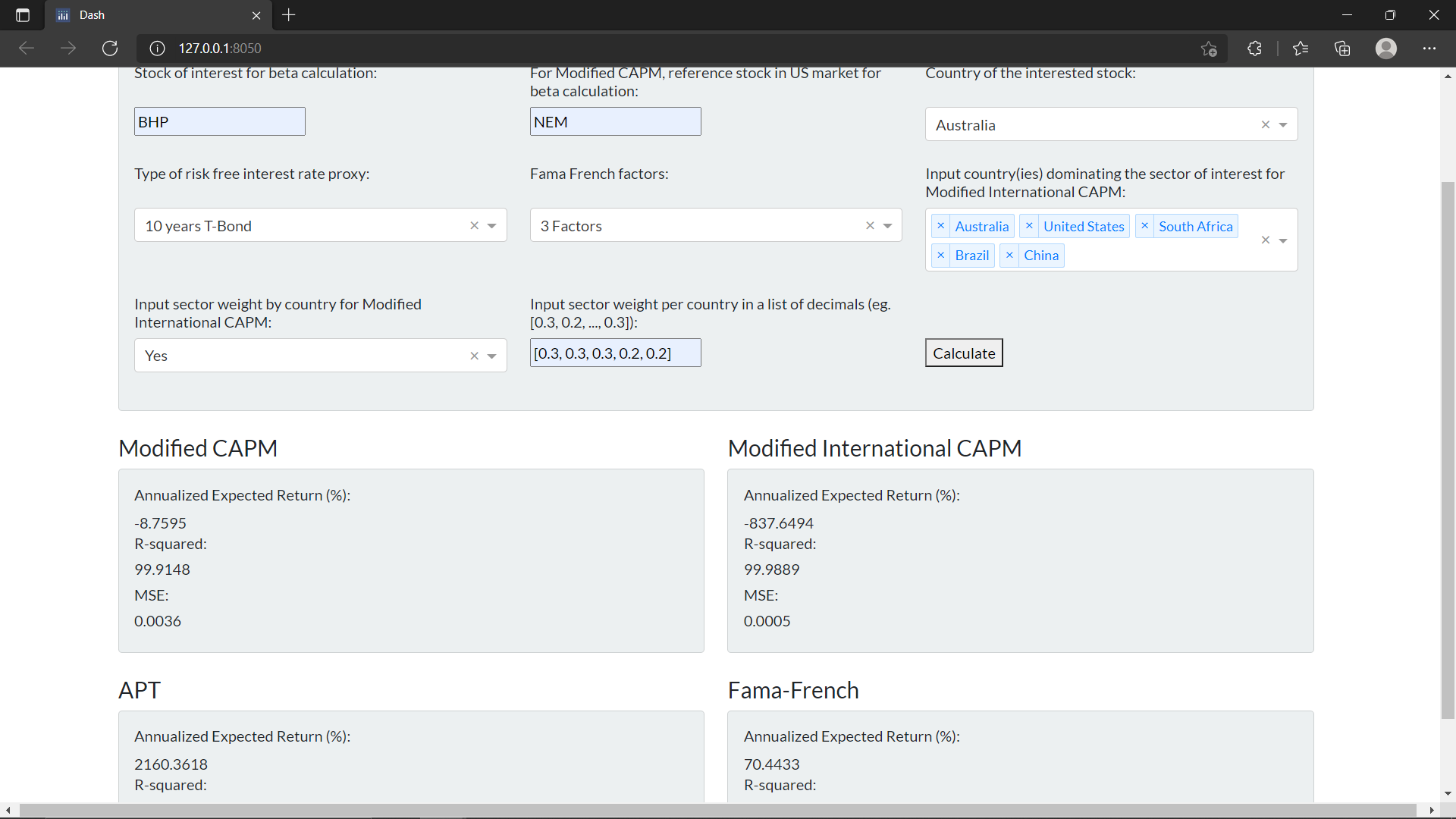Expand the sector weight by country dropdown
The width and height of the screenshot is (1456, 819).
491,356
